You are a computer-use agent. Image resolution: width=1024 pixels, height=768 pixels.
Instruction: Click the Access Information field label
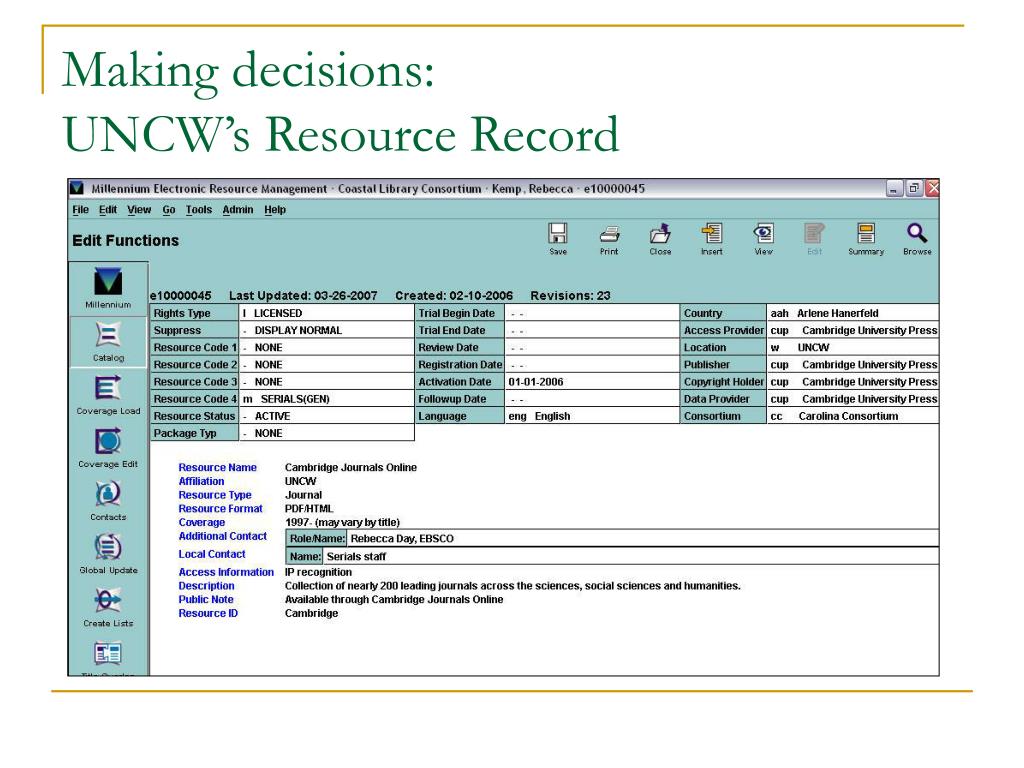tap(226, 572)
